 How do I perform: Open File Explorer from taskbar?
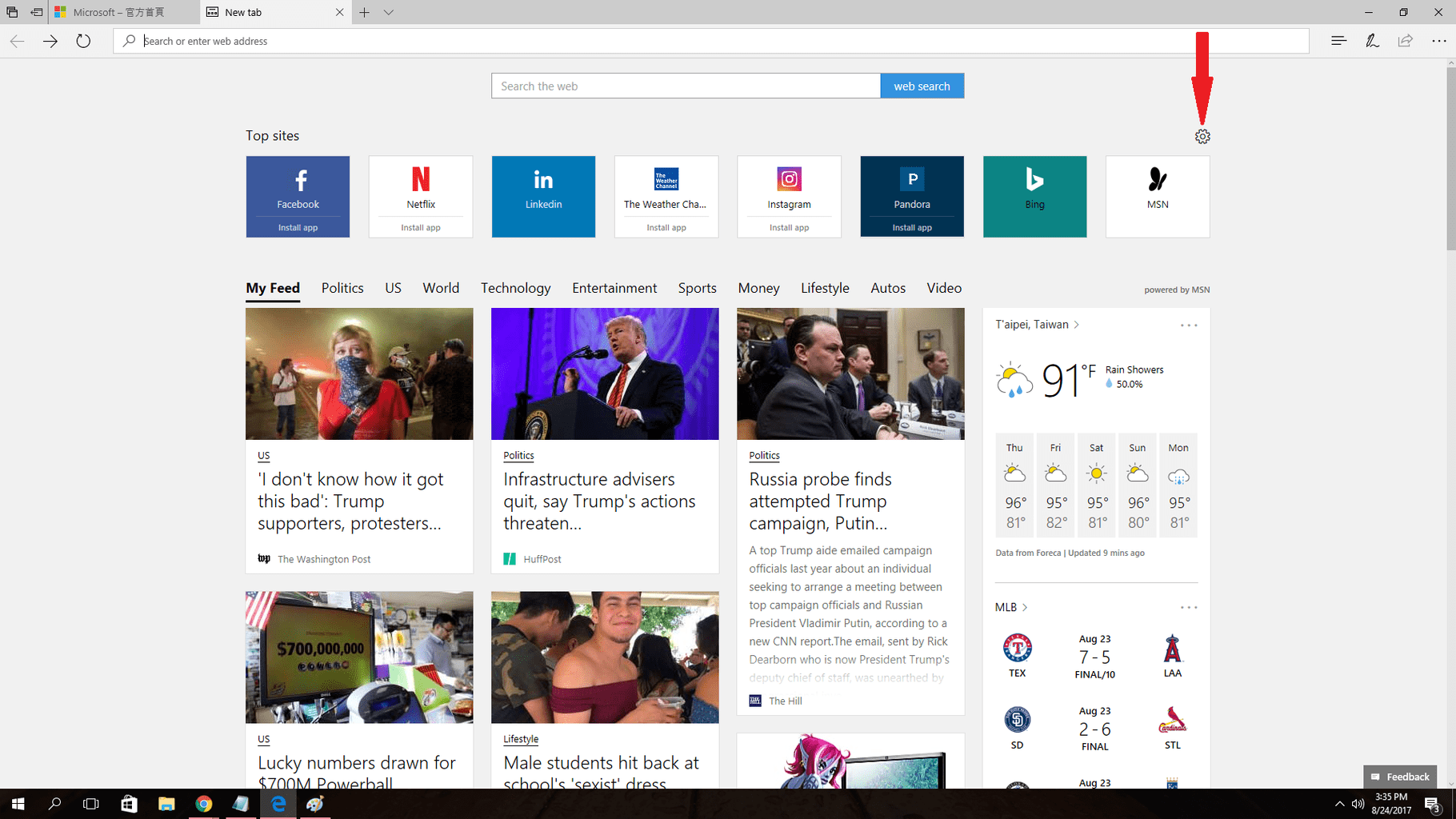[x=166, y=804]
